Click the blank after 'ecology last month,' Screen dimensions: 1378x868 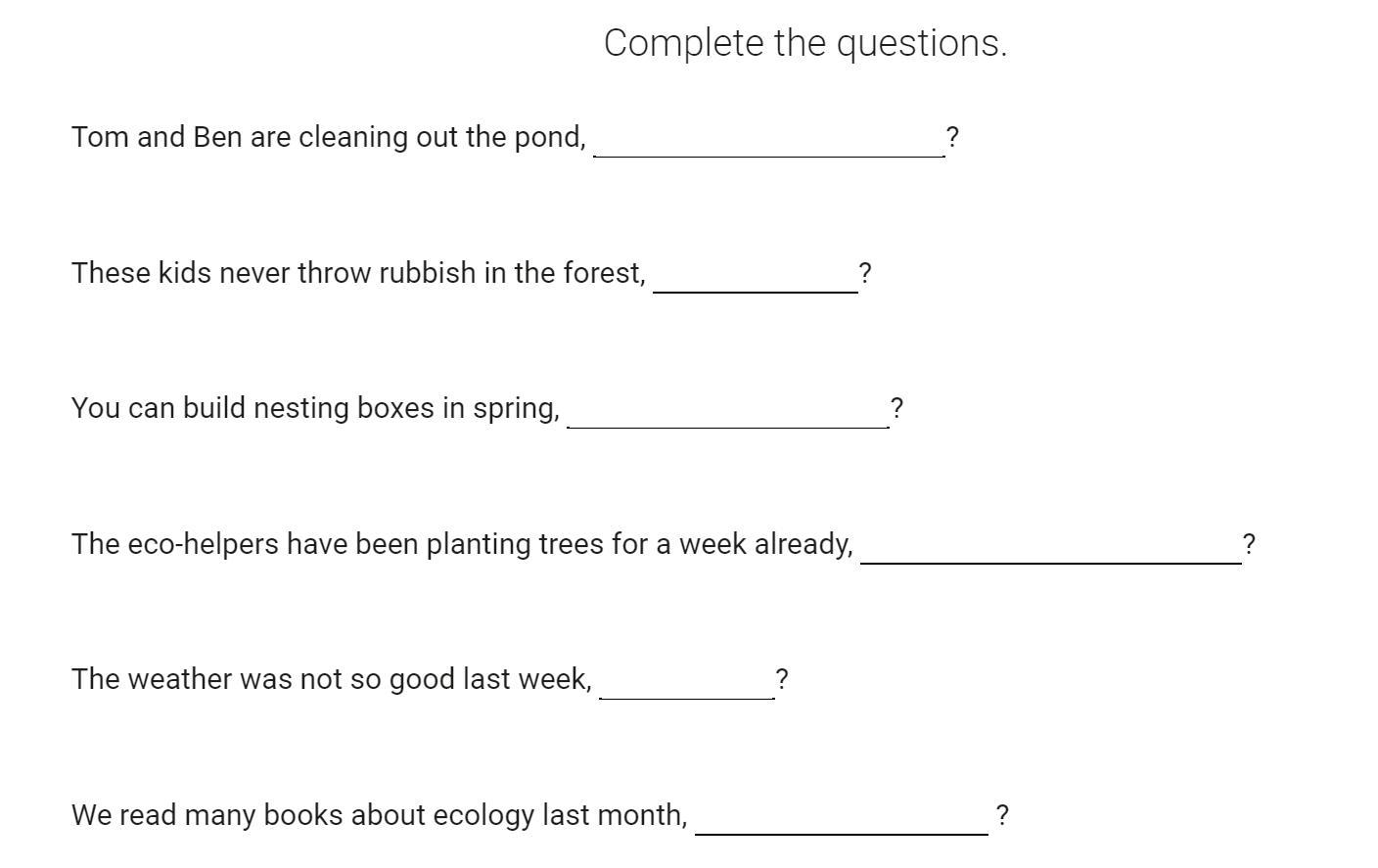841,816
